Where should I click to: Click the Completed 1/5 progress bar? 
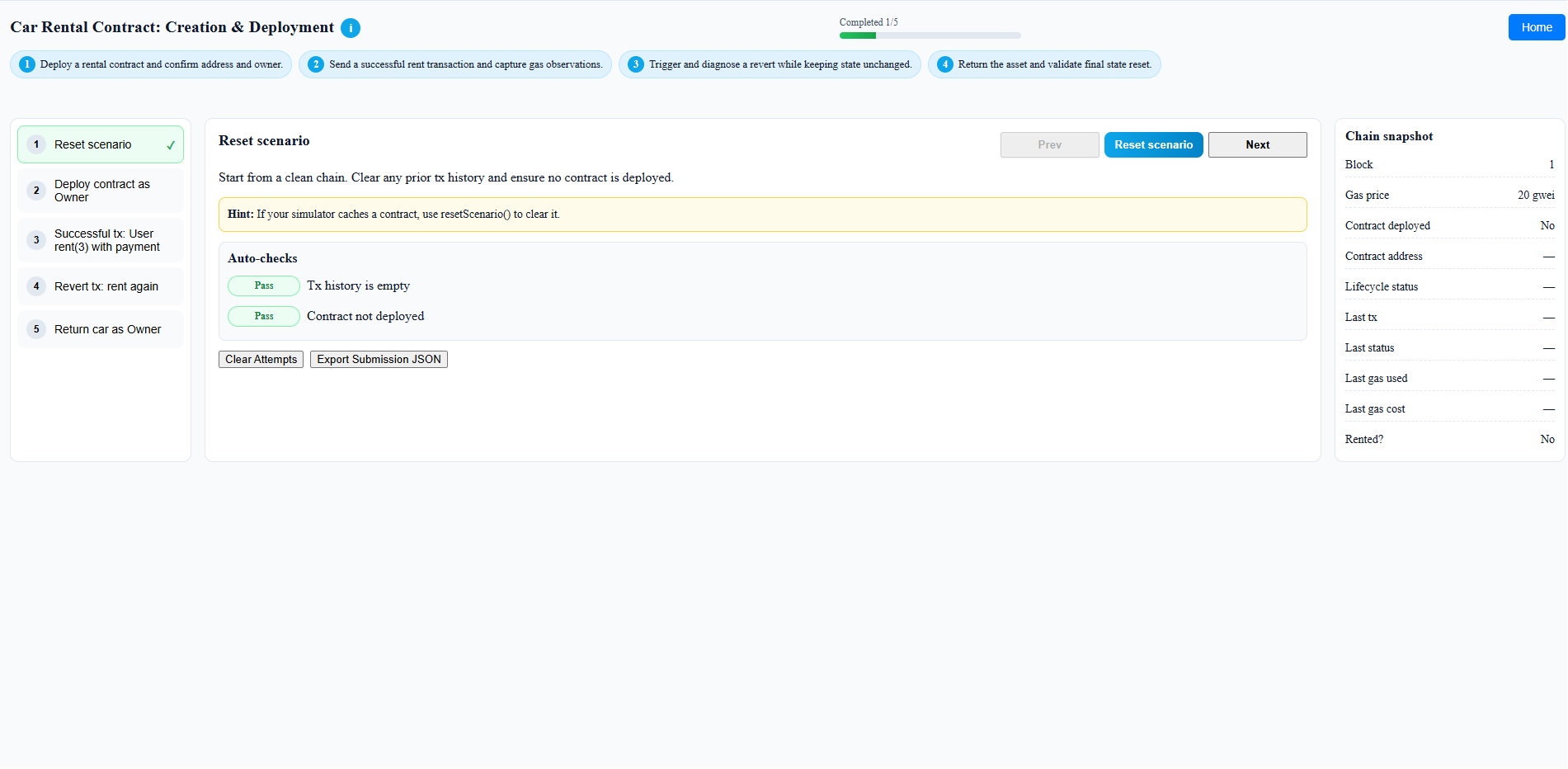tap(930, 35)
